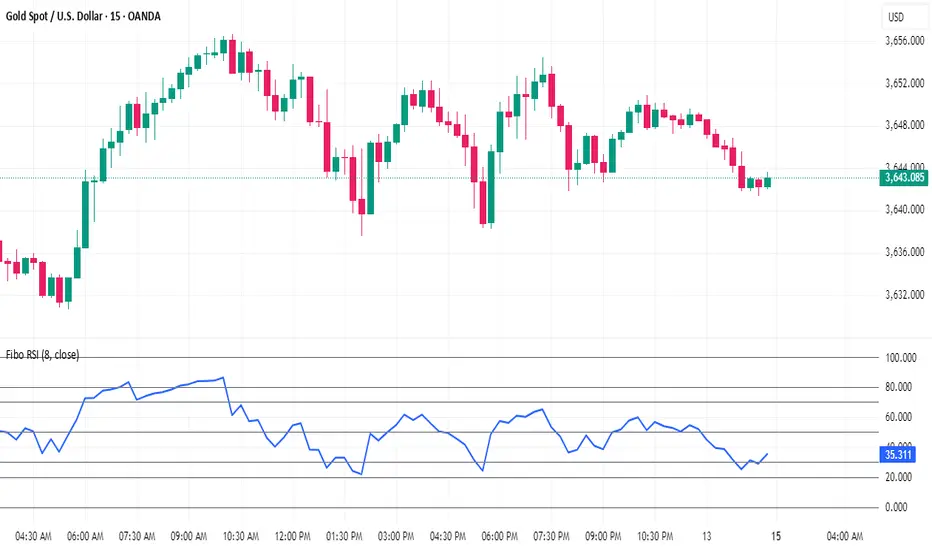Click the 100.000 RSI scale label
Image resolution: width=932 pixels, height=550 pixels.
pyautogui.click(x=901, y=358)
